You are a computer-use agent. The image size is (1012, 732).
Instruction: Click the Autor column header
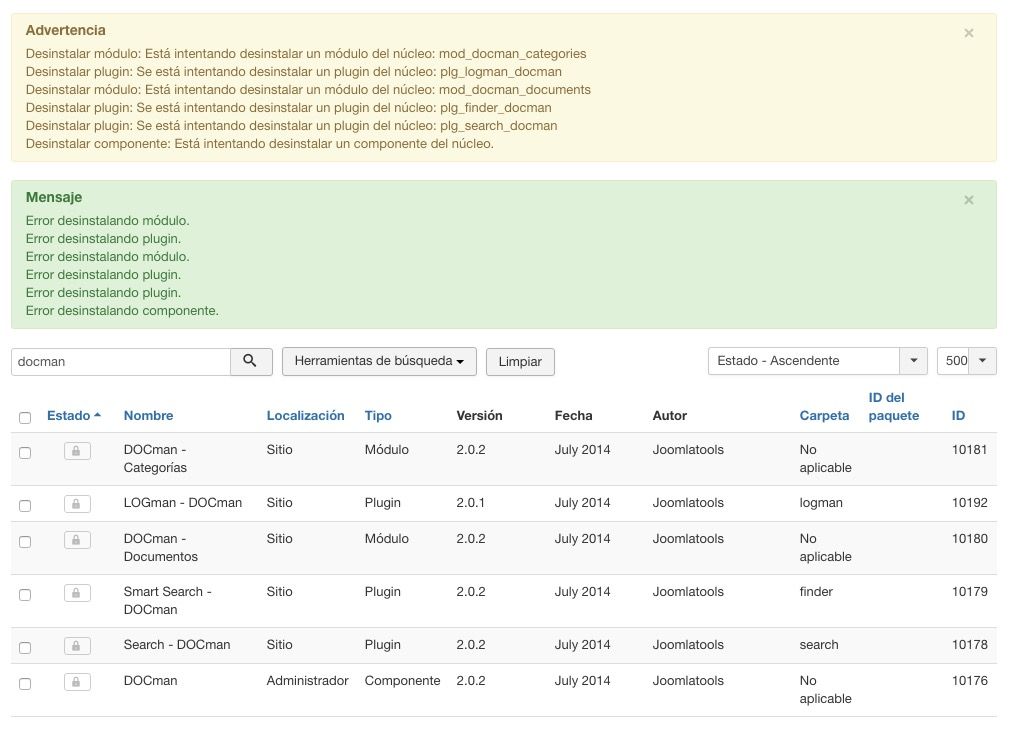[669, 416]
